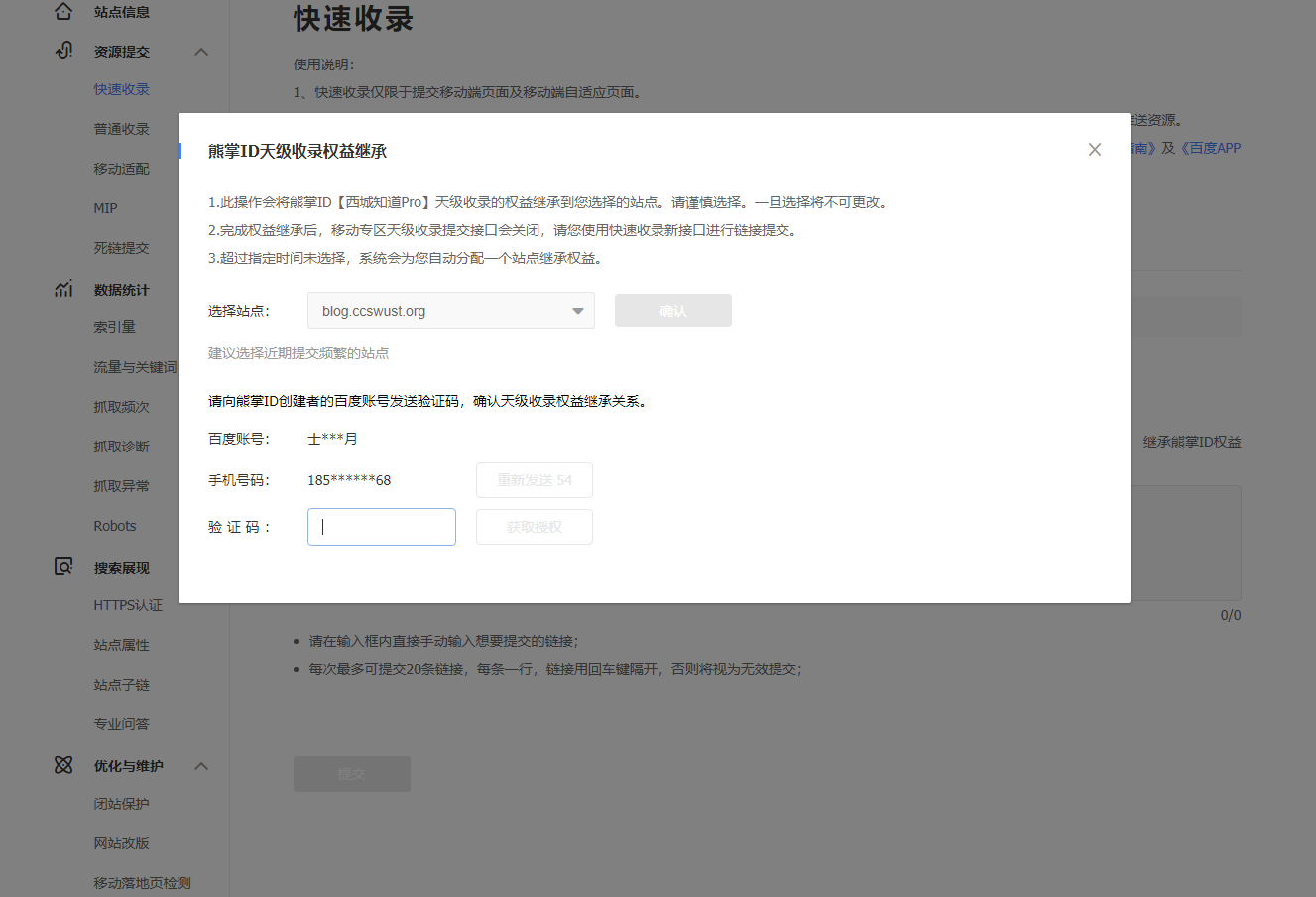Open 闭站保护 in the sidebar

pos(122,804)
